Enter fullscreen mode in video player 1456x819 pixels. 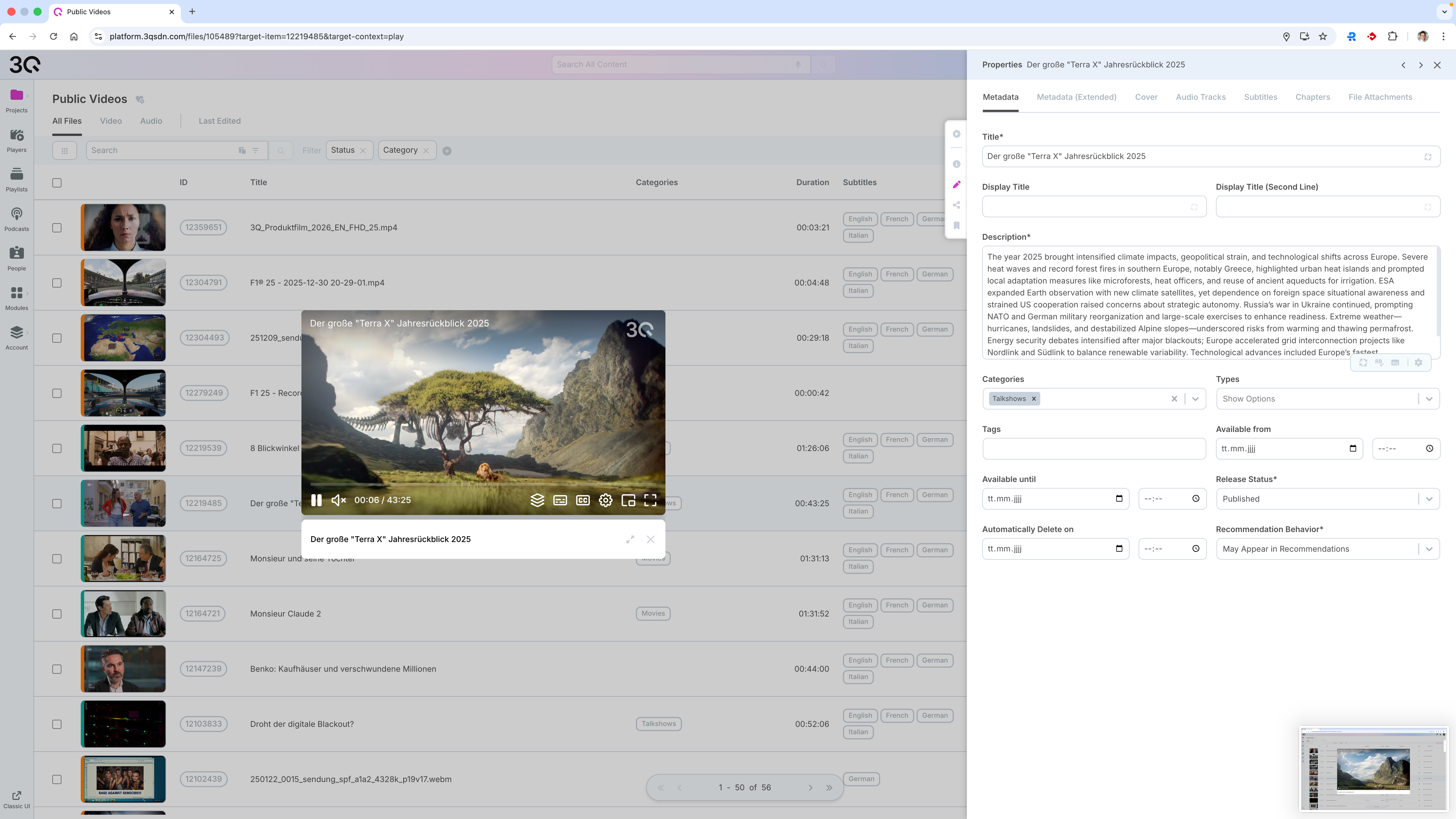[650, 500]
